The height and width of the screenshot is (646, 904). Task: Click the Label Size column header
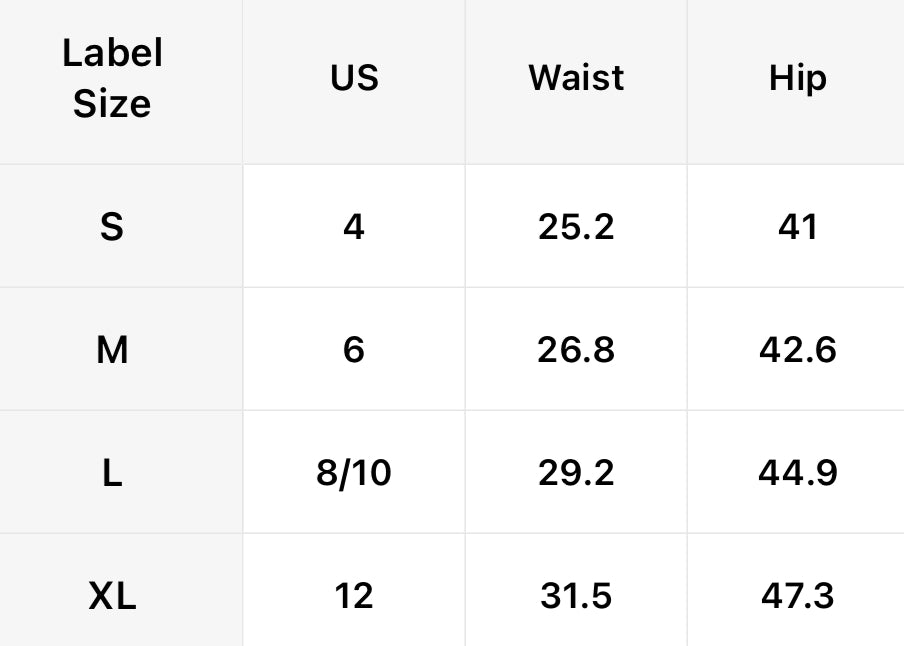click(112, 78)
